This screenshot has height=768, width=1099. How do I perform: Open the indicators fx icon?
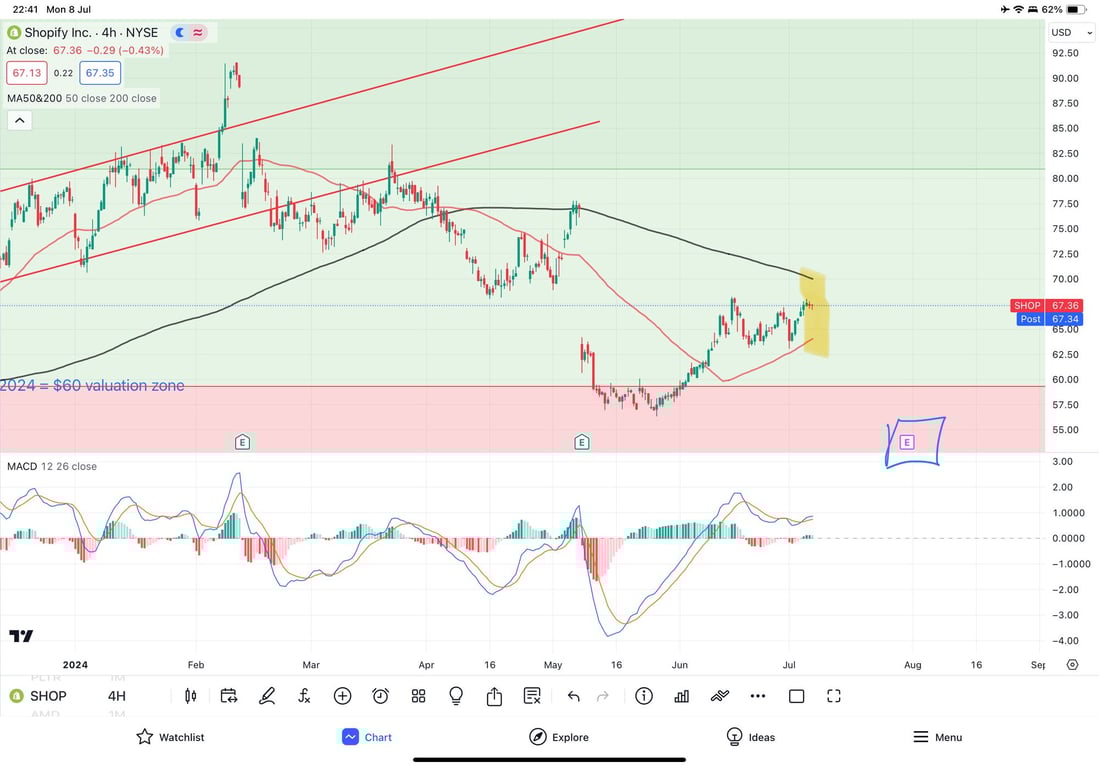[x=304, y=696]
